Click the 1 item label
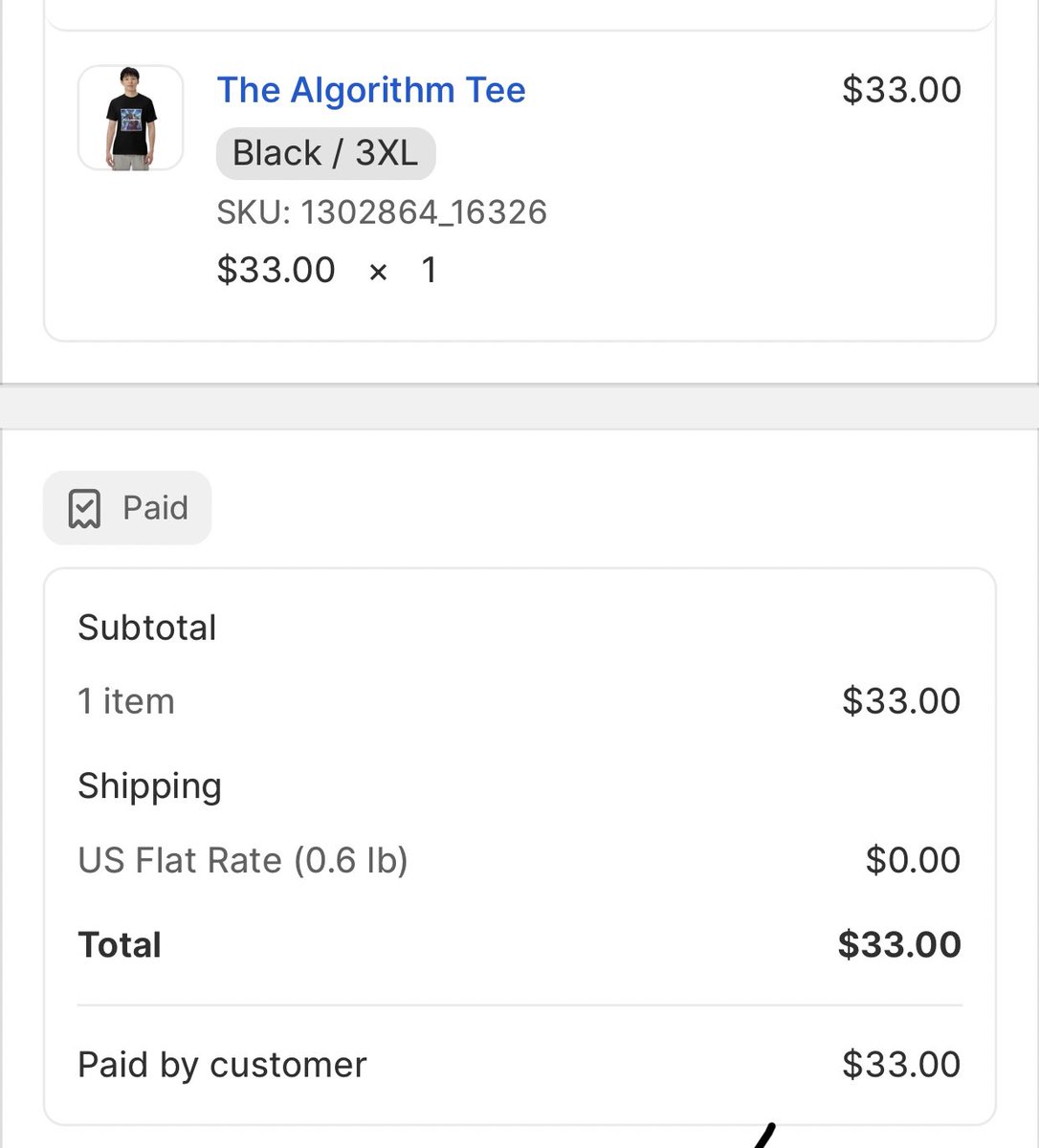Screen dimensions: 1039x1148 tap(126, 701)
